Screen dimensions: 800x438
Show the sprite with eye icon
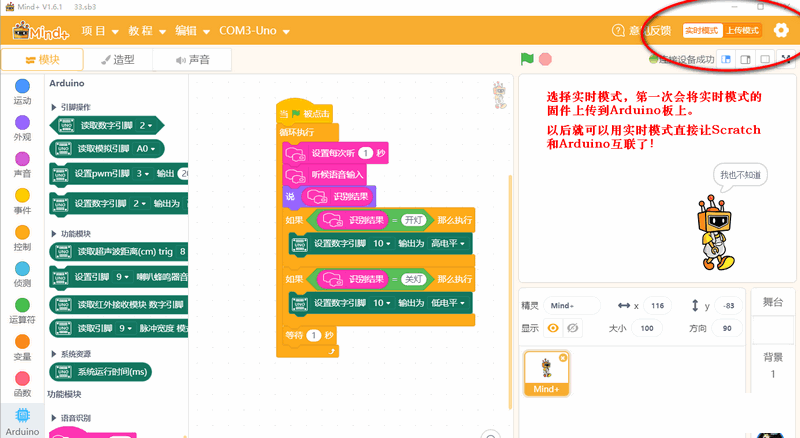point(553,328)
